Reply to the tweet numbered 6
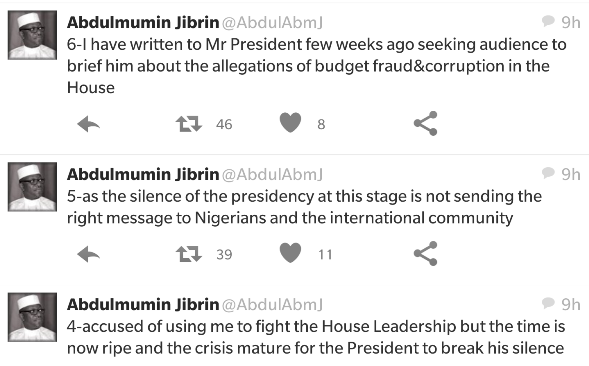Screen dimensions: 589x366 [89, 124]
